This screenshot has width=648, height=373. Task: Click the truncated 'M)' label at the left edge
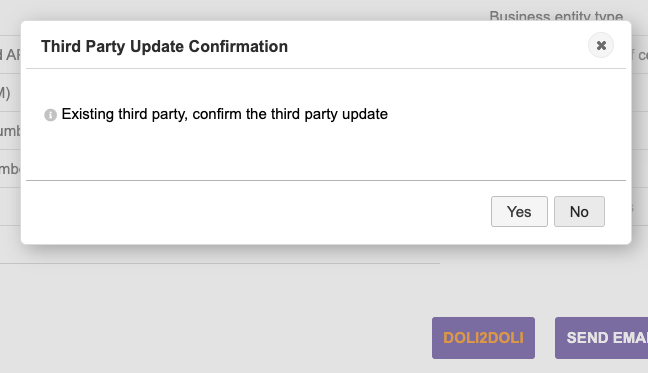(5, 93)
